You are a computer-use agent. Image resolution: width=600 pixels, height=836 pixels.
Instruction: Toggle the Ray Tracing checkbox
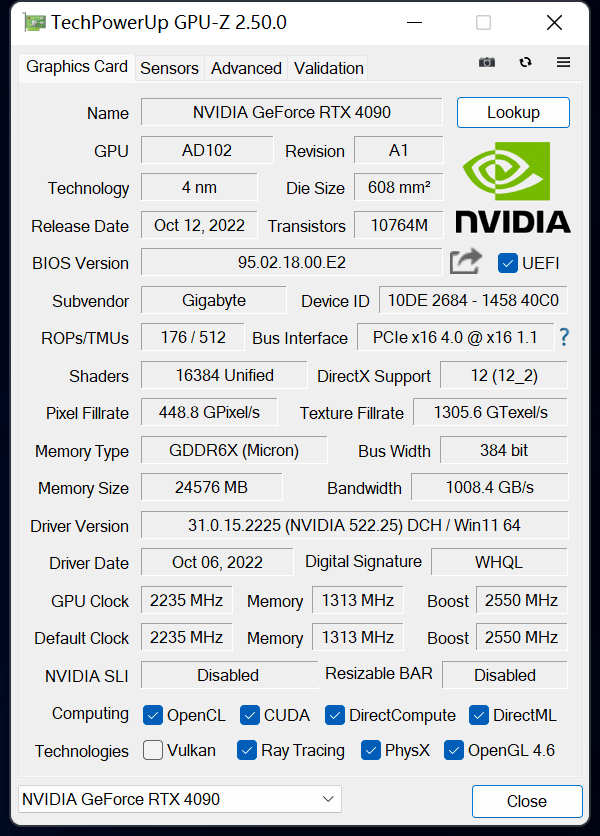point(247,750)
